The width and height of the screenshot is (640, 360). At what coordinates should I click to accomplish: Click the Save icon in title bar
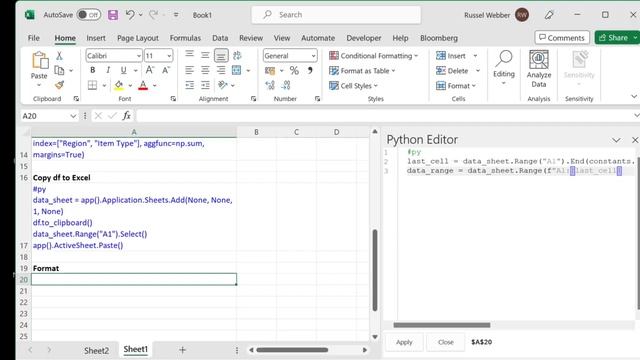tap(113, 15)
